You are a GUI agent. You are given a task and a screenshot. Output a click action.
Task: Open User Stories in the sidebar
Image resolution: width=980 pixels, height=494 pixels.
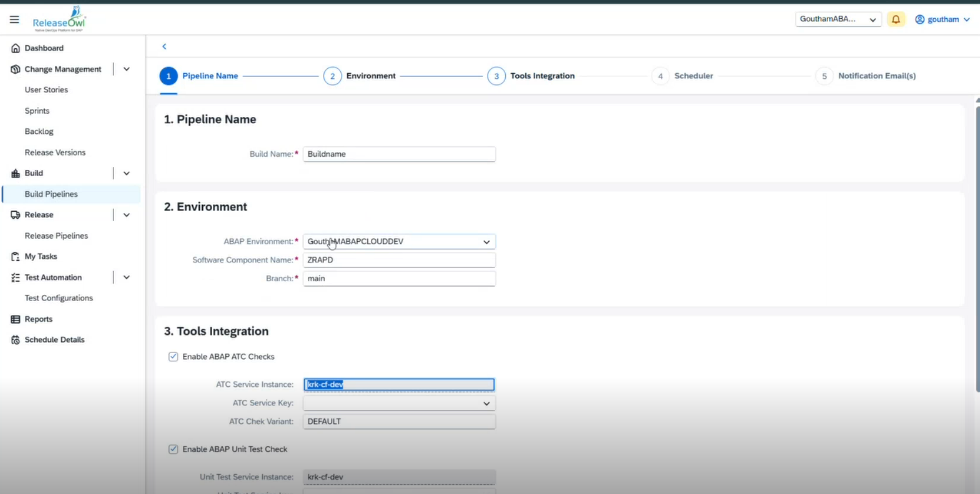pos(46,90)
